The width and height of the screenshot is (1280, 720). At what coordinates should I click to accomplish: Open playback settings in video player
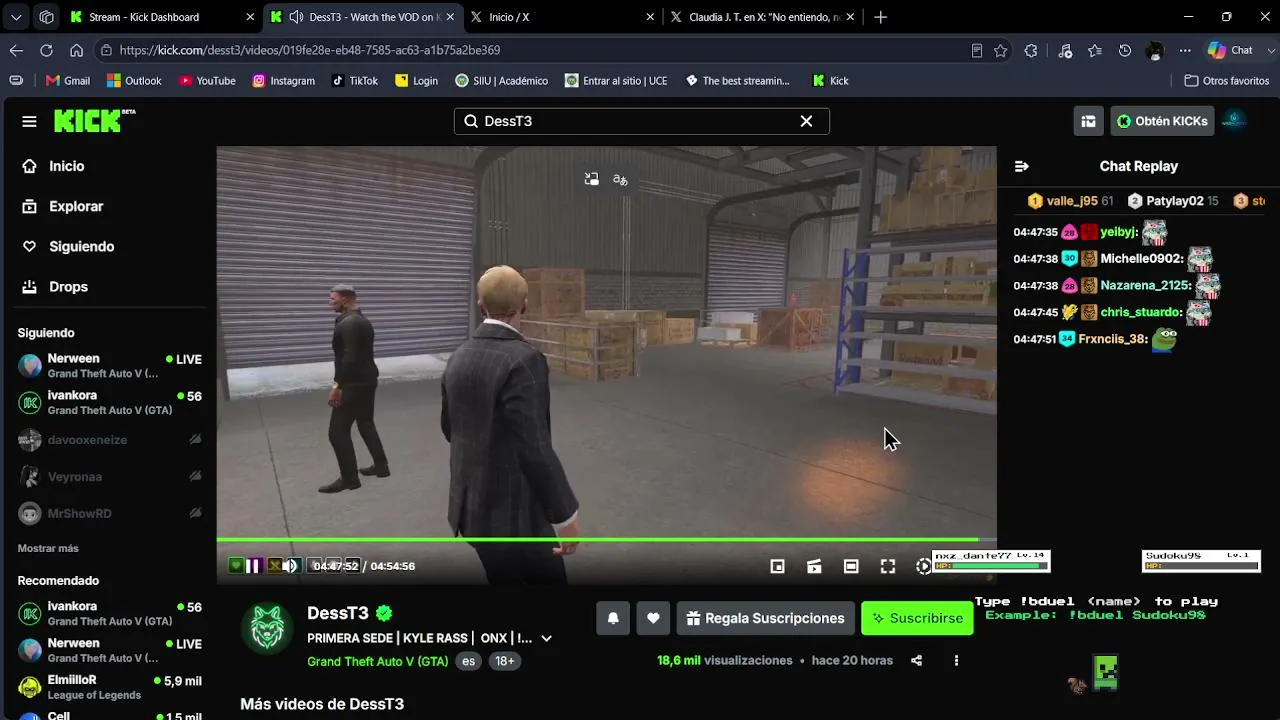(x=923, y=566)
